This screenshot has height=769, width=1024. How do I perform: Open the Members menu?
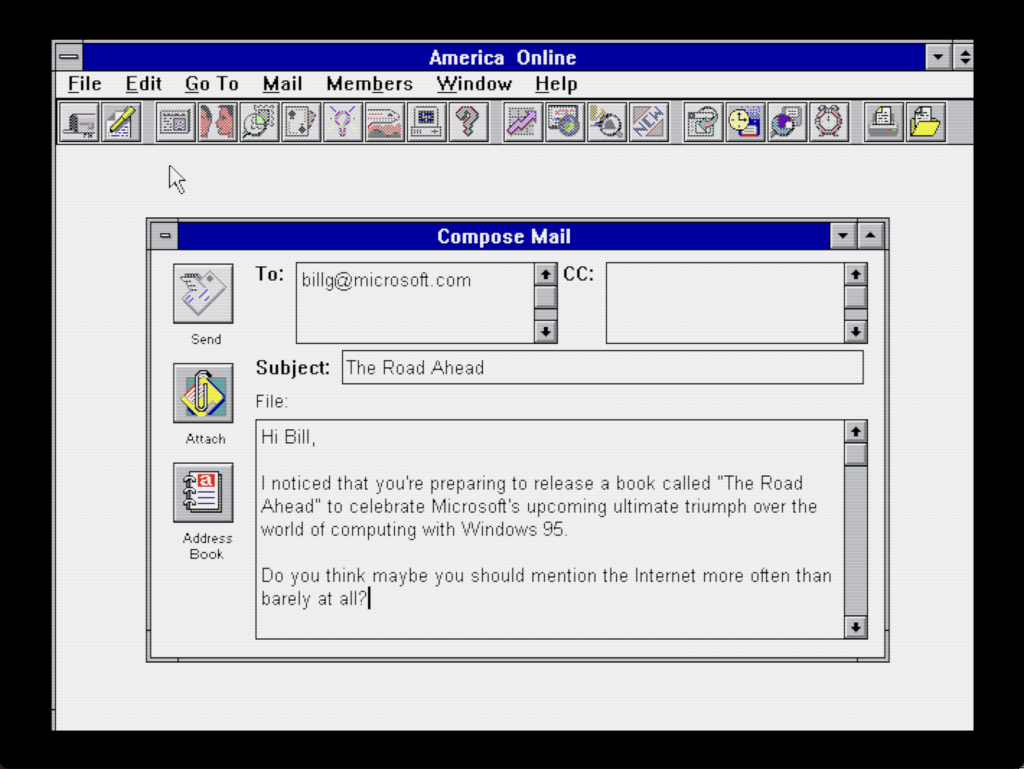point(370,84)
